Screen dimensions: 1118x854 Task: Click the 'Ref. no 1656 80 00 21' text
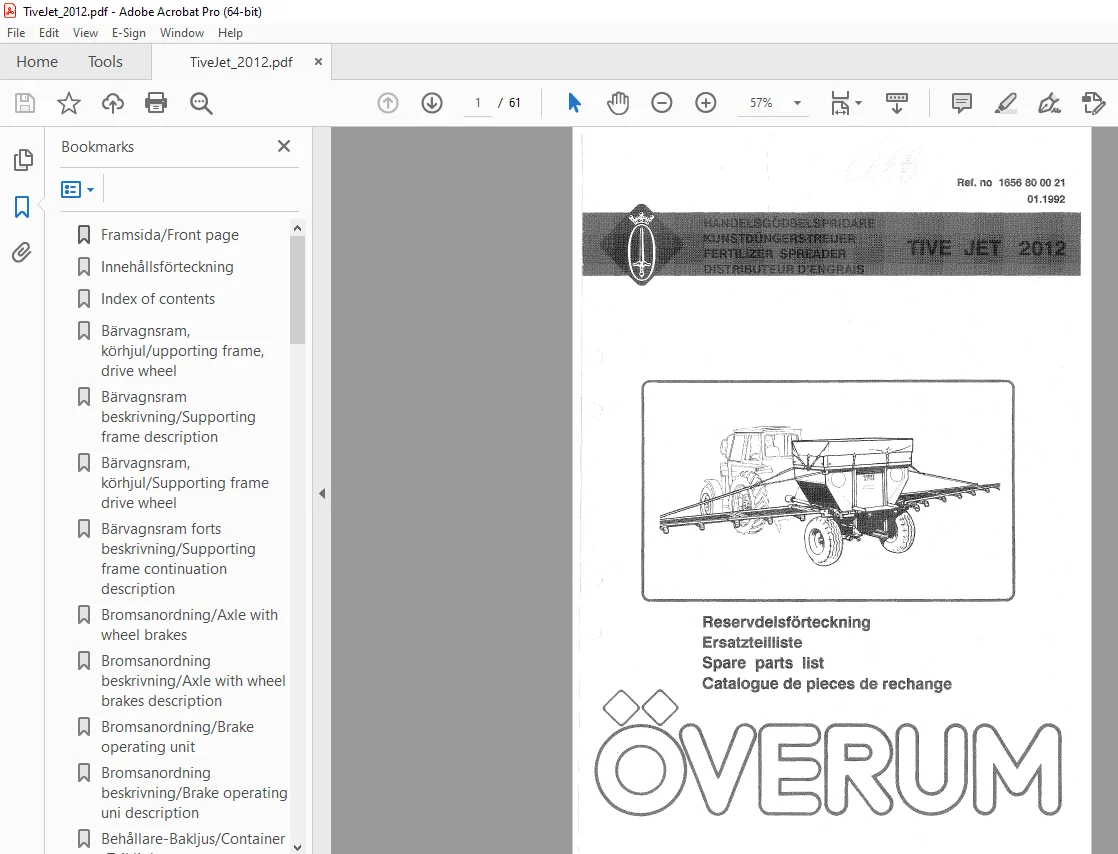click(x=1011, y=182)
